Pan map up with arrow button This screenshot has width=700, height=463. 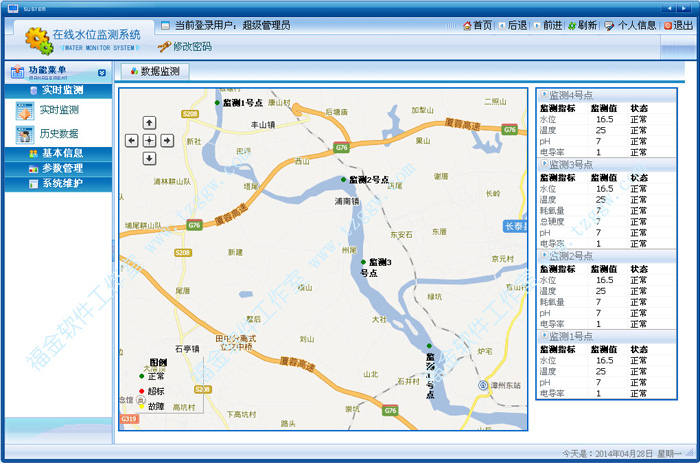149,122
